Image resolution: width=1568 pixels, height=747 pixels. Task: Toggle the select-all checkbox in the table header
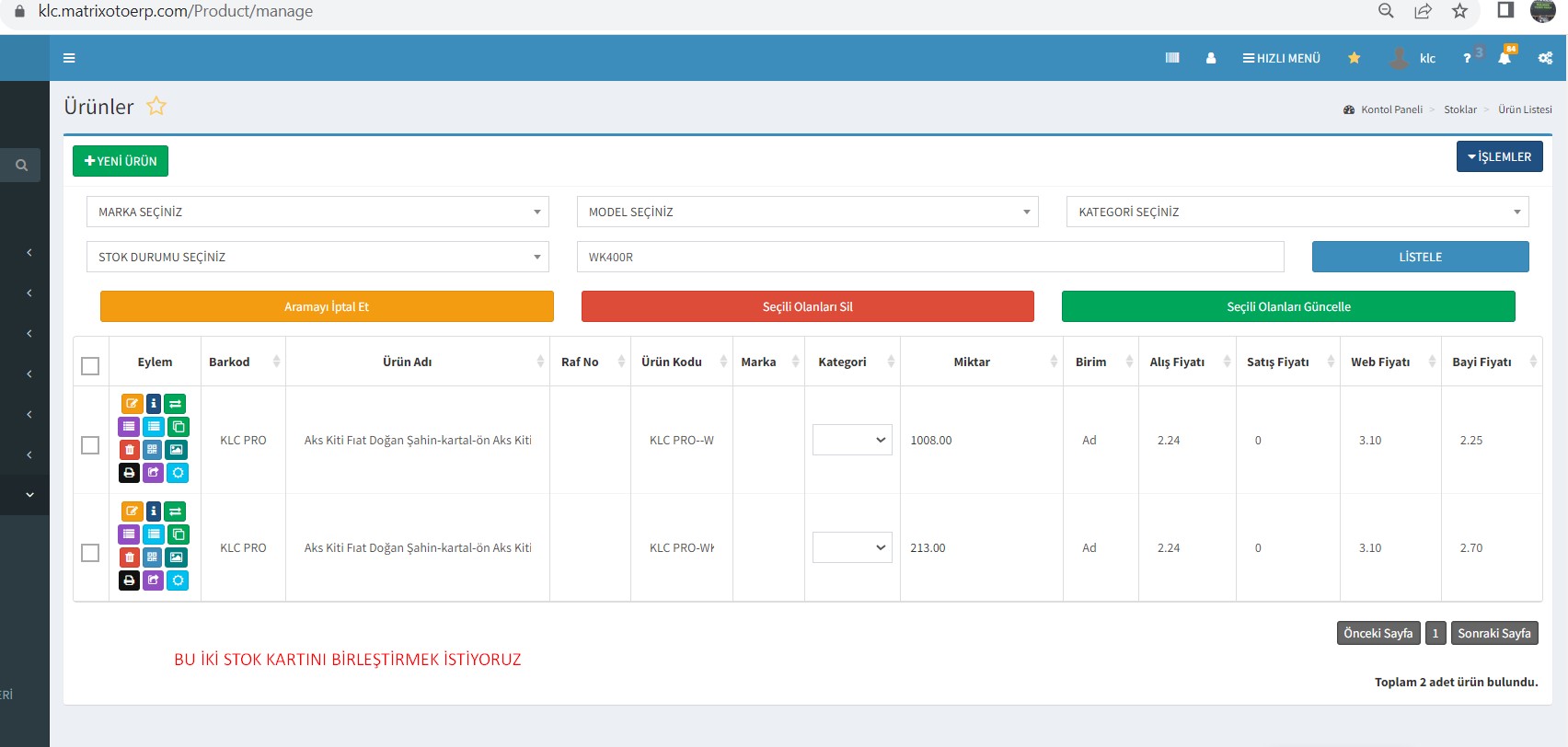click(90, 366)
